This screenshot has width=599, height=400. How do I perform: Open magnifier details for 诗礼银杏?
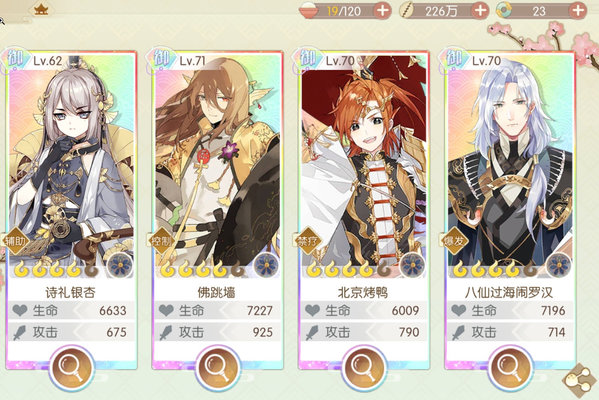click(71, 368)
